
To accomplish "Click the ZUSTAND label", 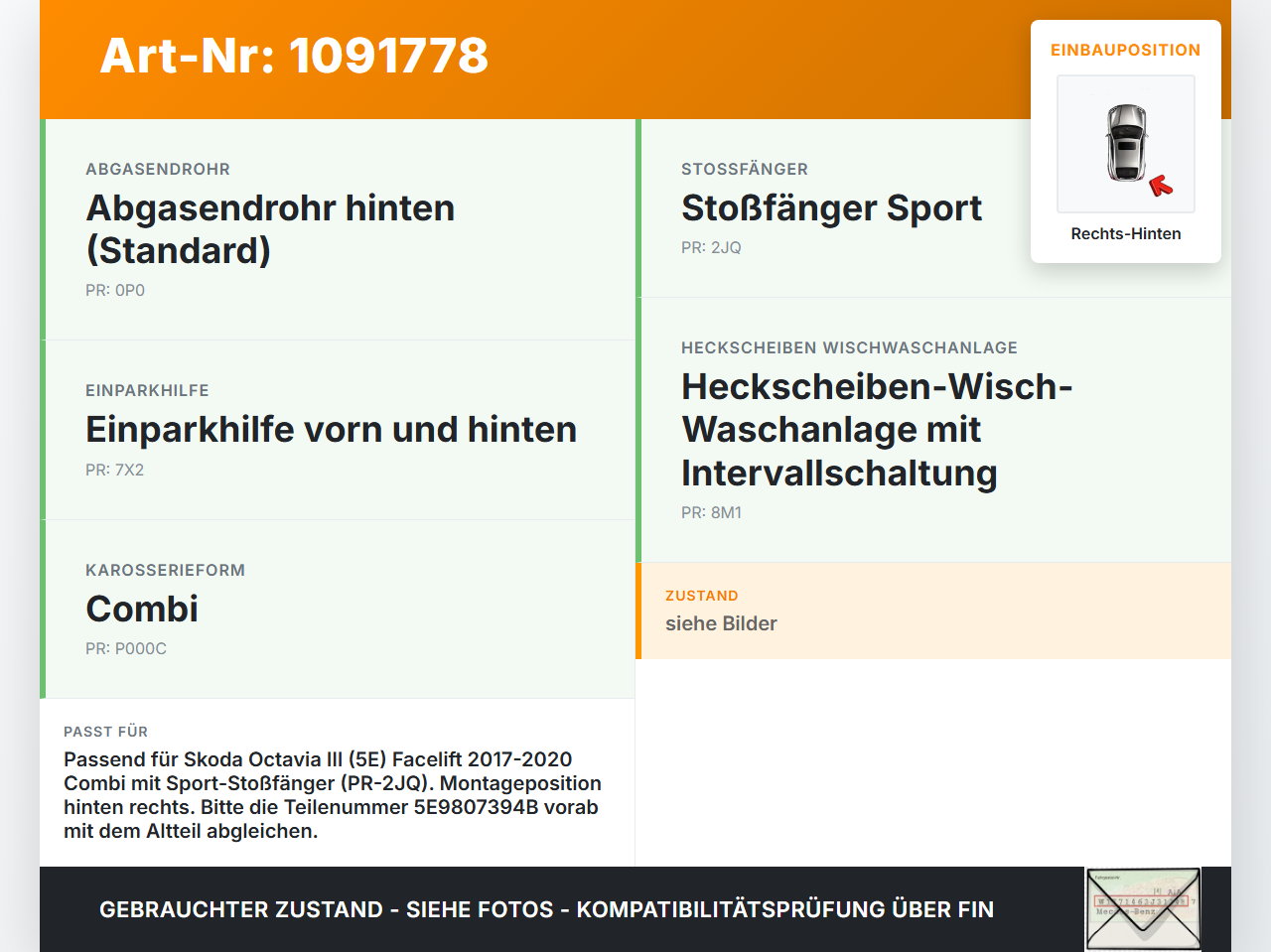I will (702, 596).
